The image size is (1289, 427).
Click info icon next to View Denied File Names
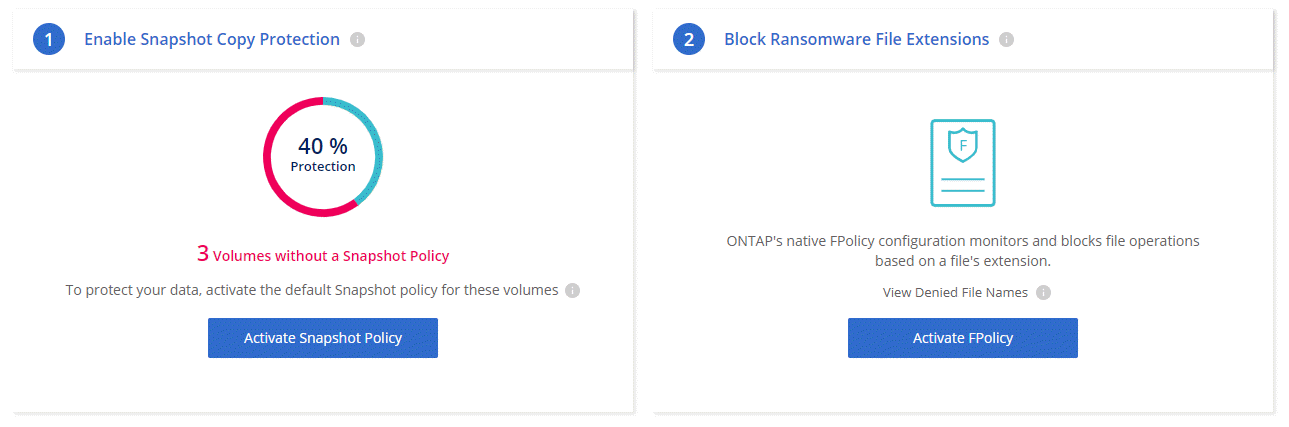click(1043, 293)
